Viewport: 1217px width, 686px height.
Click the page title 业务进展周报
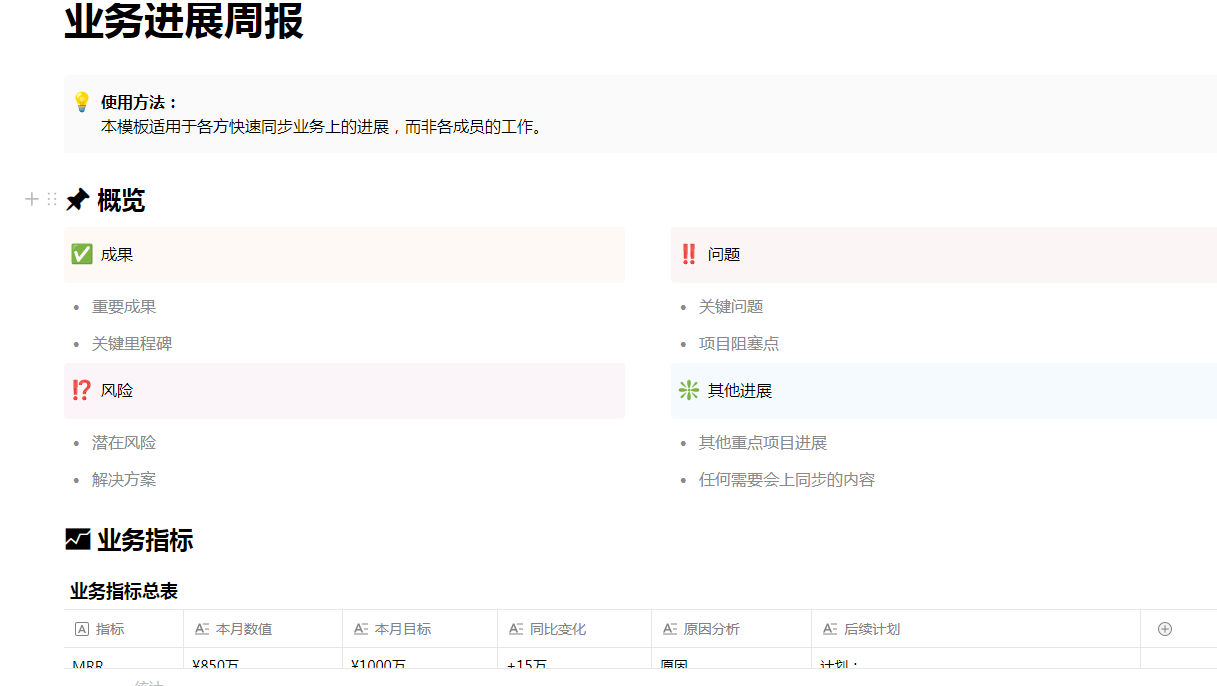[184, 21]
